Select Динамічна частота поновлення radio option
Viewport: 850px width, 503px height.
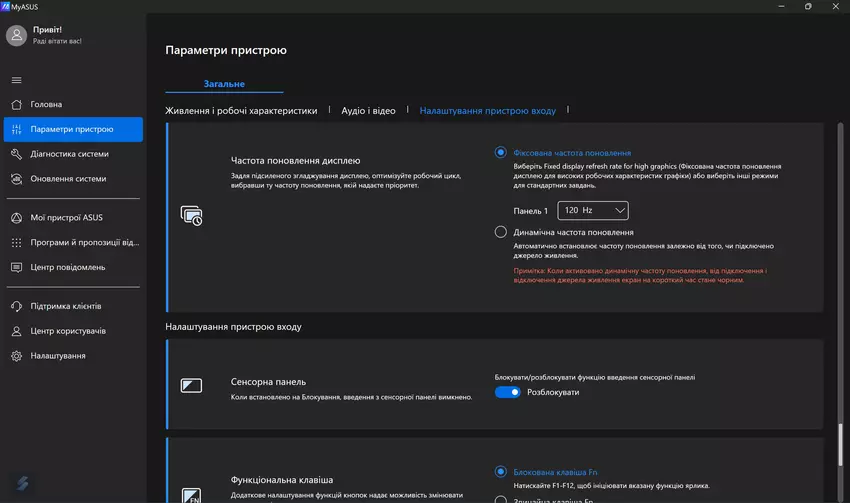(x=501, y=232)
